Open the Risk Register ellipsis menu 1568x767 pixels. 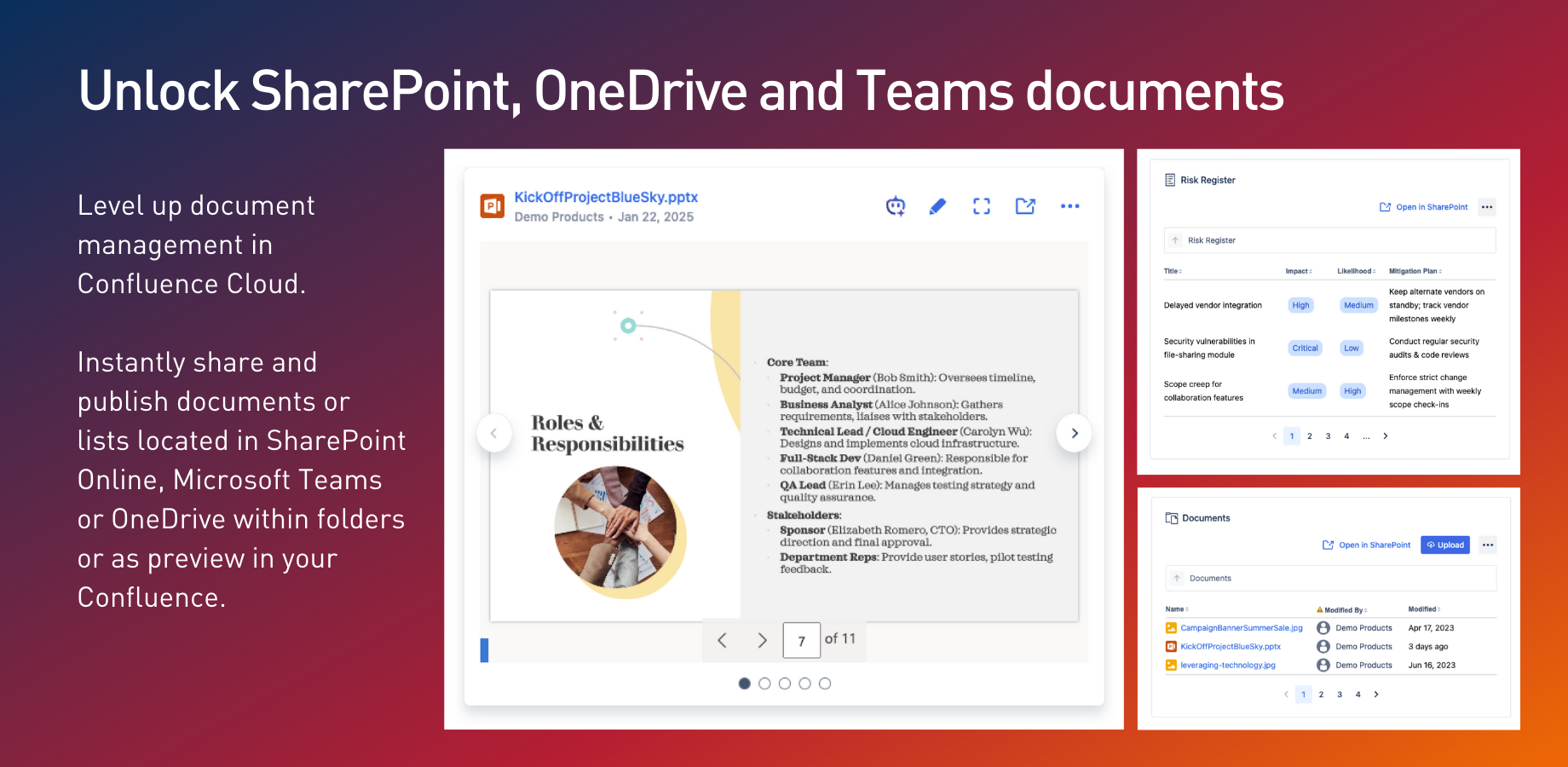1487,206
